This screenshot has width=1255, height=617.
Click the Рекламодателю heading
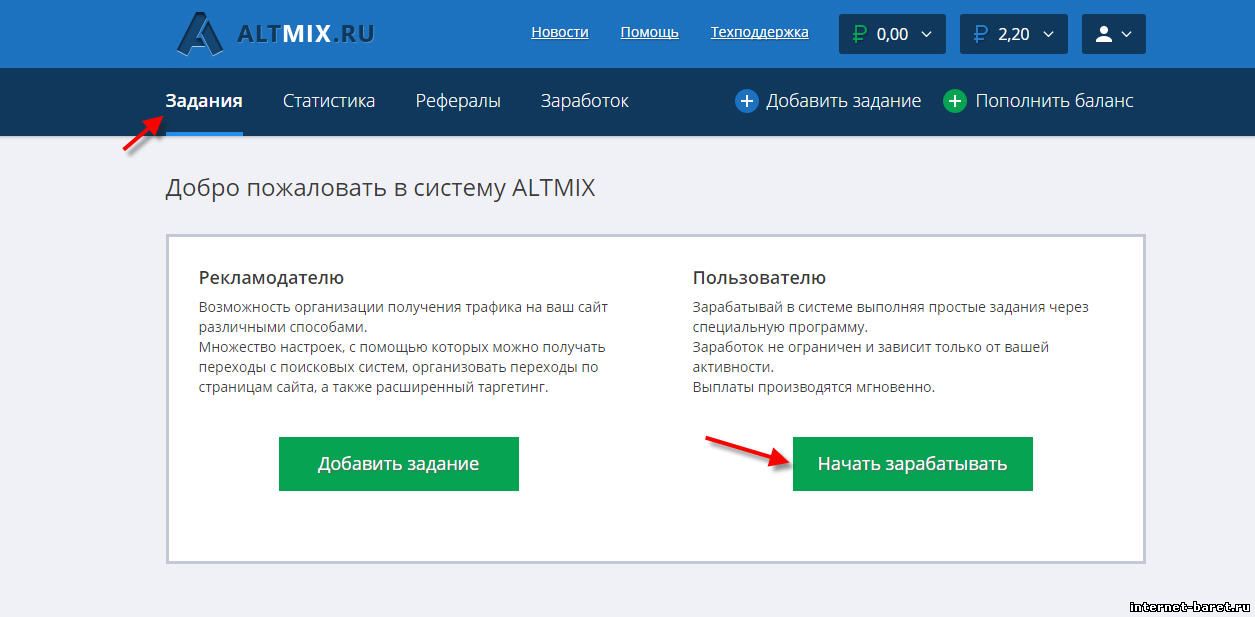point(271,278)
